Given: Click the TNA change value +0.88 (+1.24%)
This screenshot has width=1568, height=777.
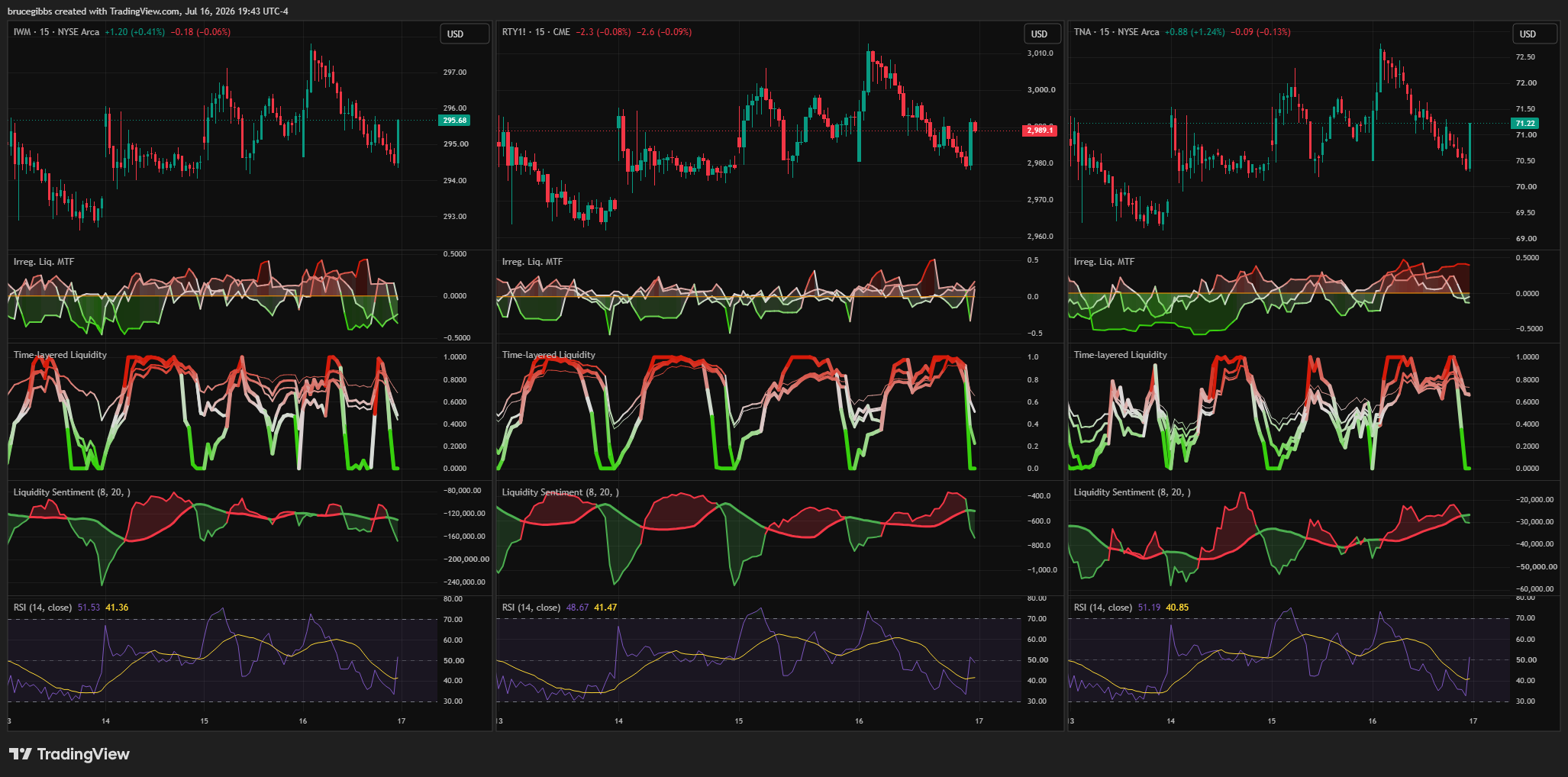Looking at the screenshot, I should click(1195, 32).
